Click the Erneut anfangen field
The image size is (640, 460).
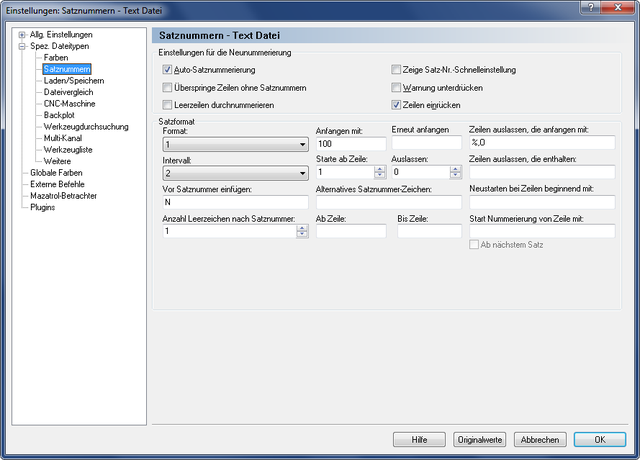coord(427,142)
